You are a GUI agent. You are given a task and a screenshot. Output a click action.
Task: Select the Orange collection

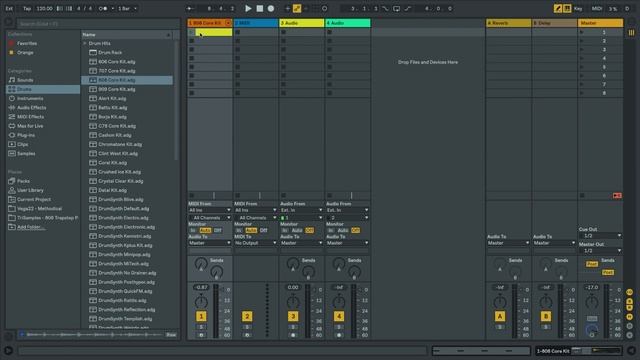pyautogui.click(x=25, y=52)
